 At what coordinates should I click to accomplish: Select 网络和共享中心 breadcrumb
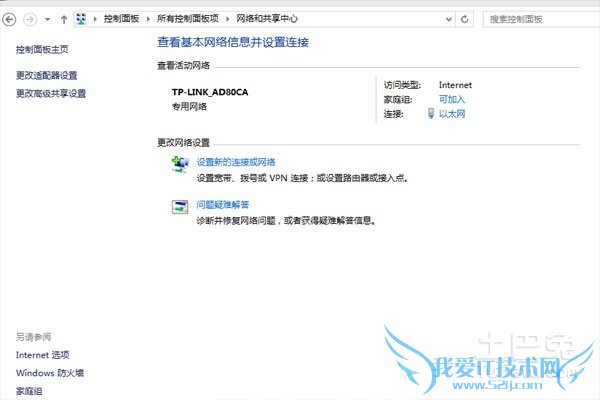267,18
